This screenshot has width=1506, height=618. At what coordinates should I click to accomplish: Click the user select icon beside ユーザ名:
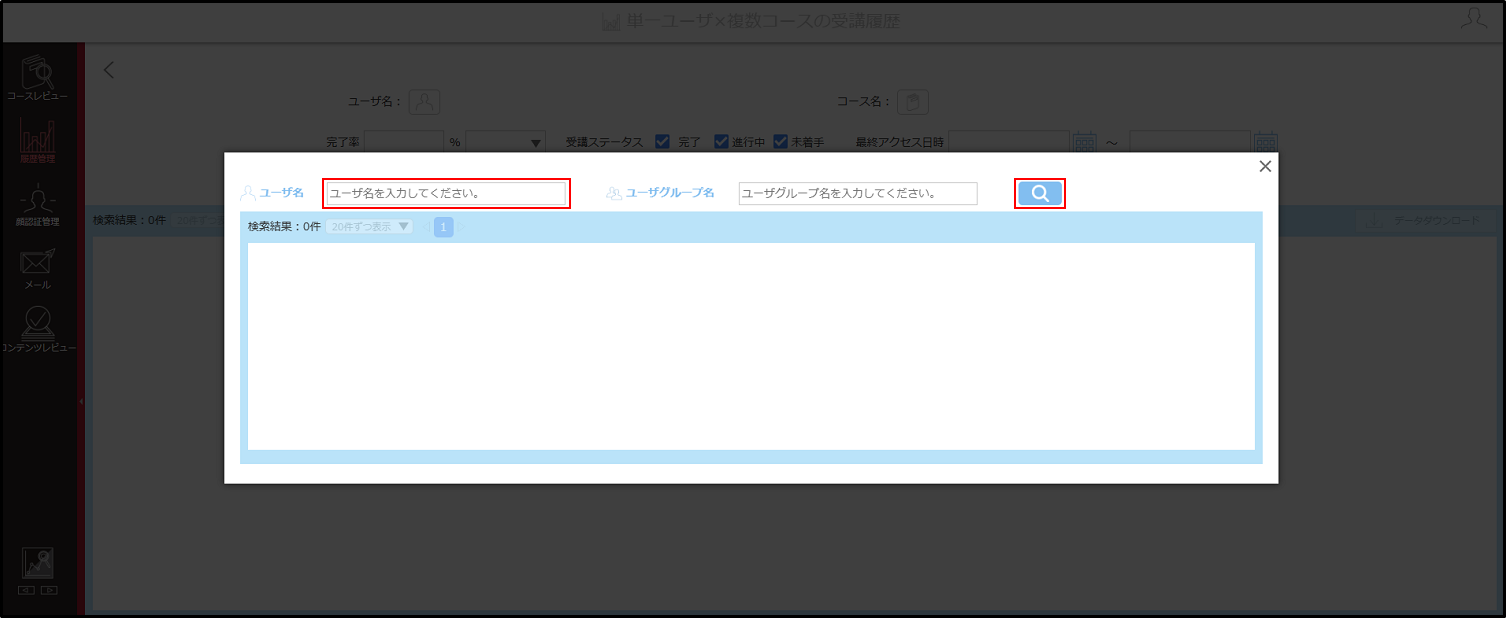(425, 101)
